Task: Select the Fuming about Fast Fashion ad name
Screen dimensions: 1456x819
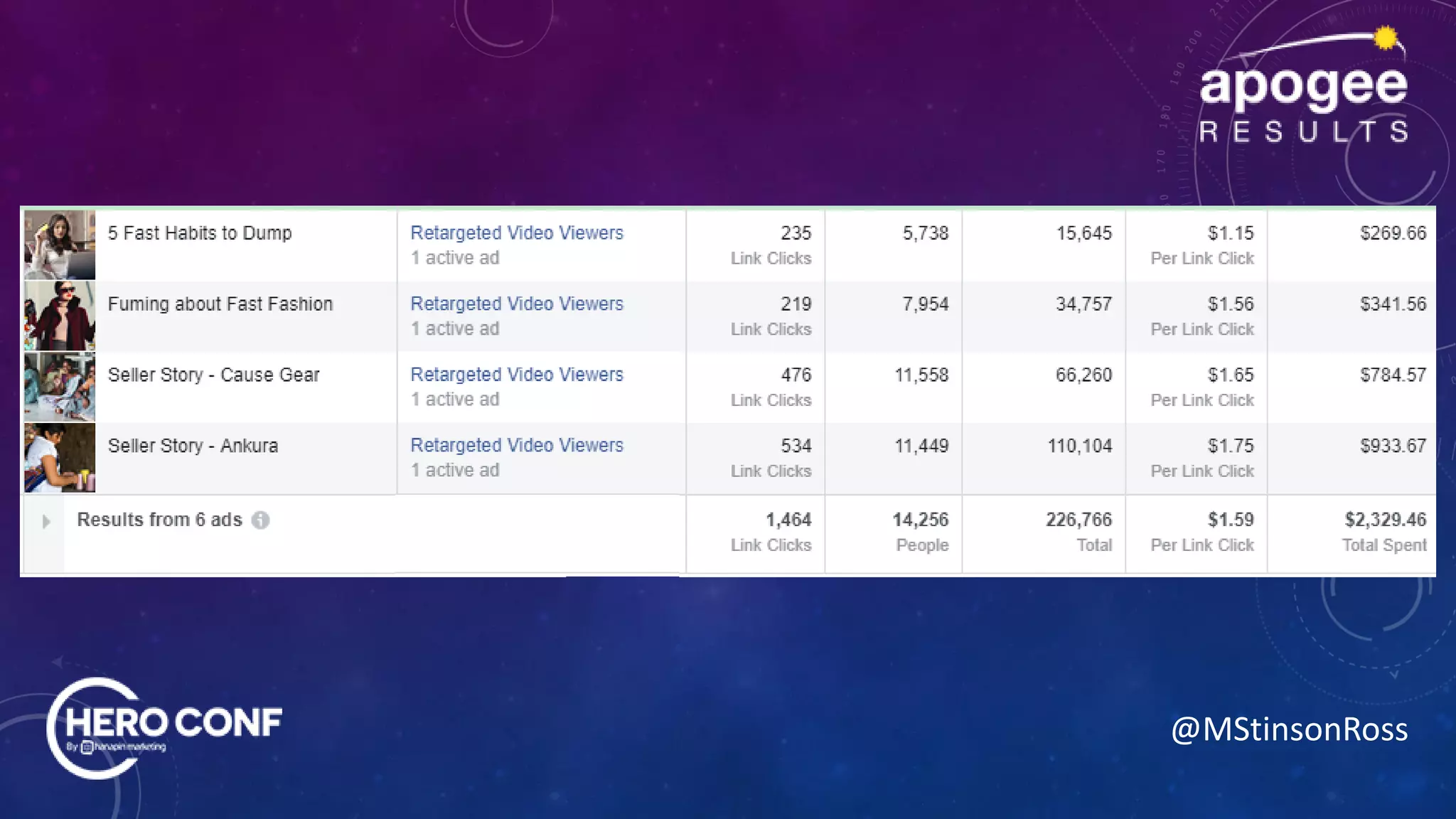Action: point(220,304)
